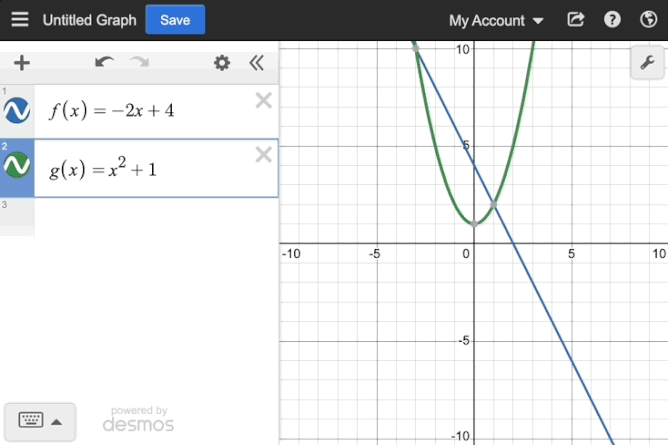Toggle visibility of f(x) blue line
The height and width of the screenshot is (445, 668).
(17, 110)
